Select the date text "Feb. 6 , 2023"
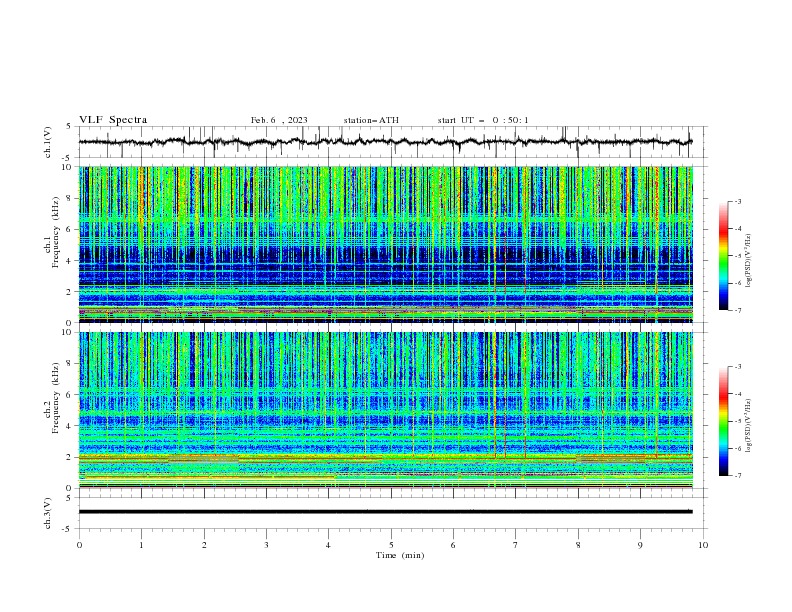This screenshot has width=792, height=612. tap(279, 120)
